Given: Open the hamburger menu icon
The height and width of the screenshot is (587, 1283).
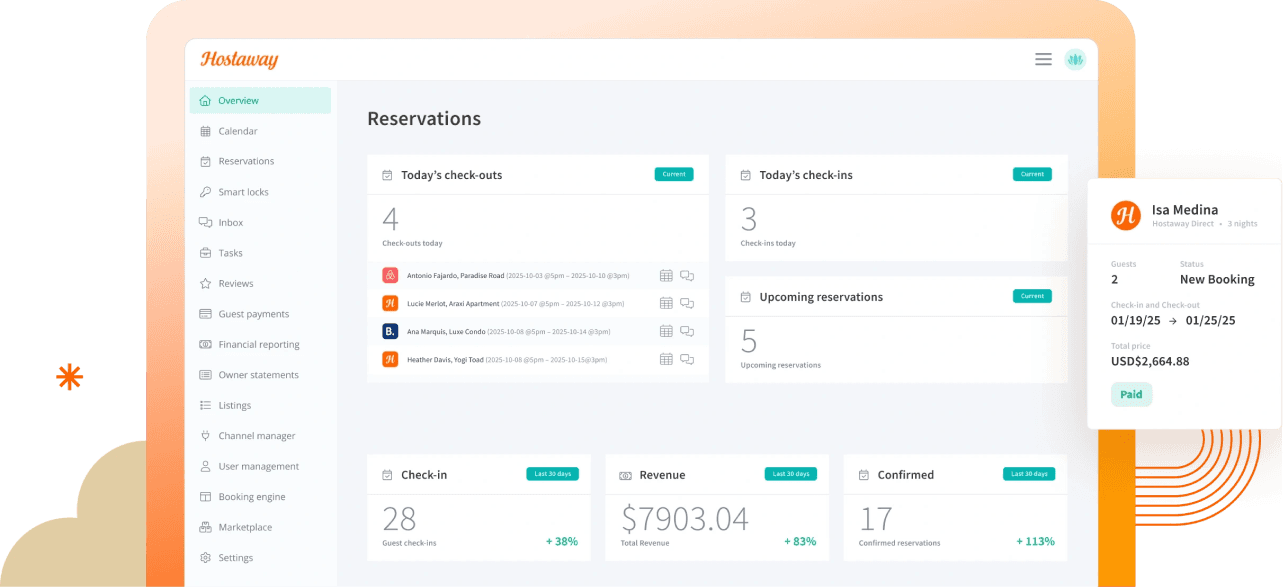Looking at the screenshot, I should [x=1043, y=59].
